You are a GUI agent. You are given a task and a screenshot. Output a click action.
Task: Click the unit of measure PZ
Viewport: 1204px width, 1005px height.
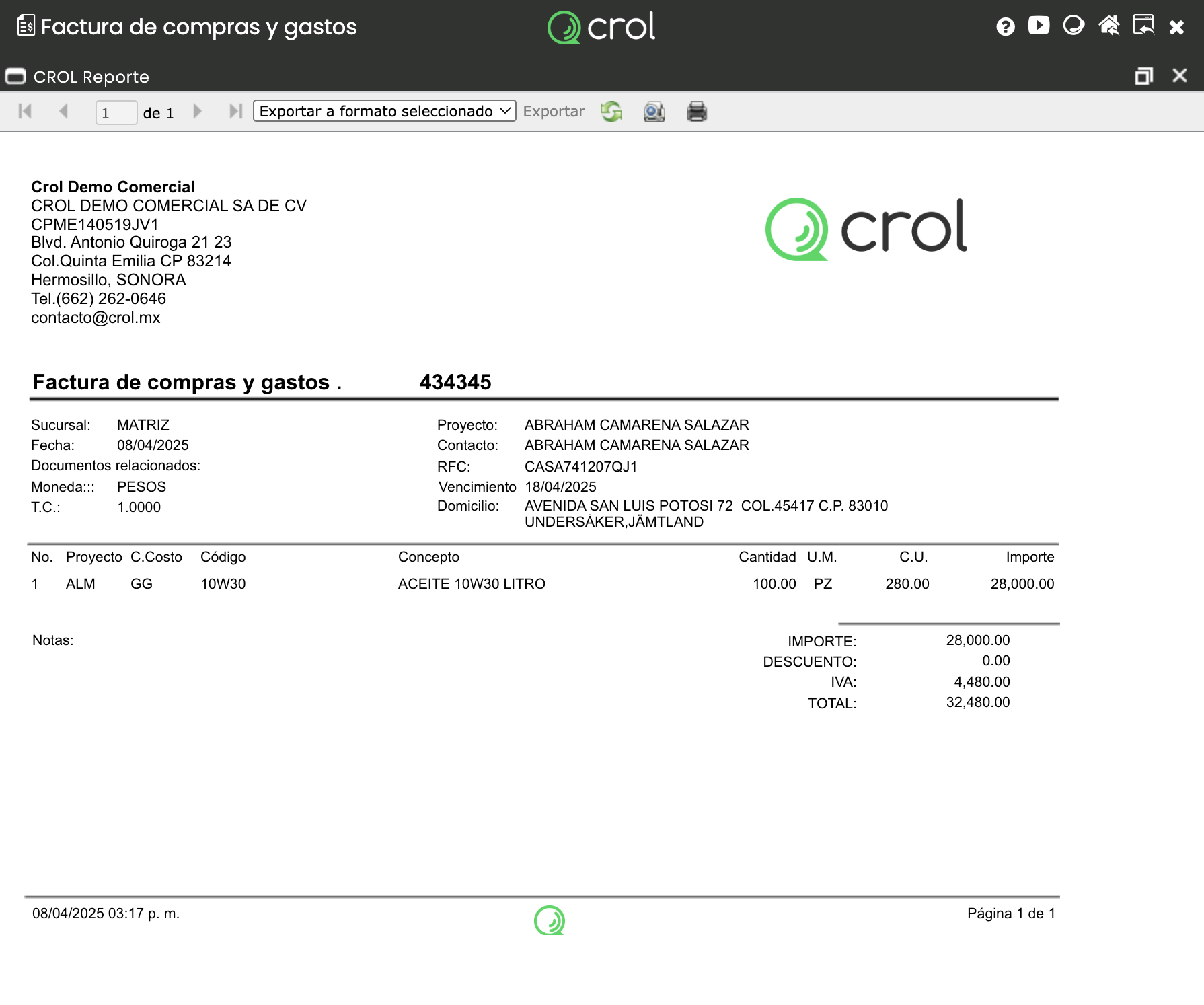click(x=823, y=584)
